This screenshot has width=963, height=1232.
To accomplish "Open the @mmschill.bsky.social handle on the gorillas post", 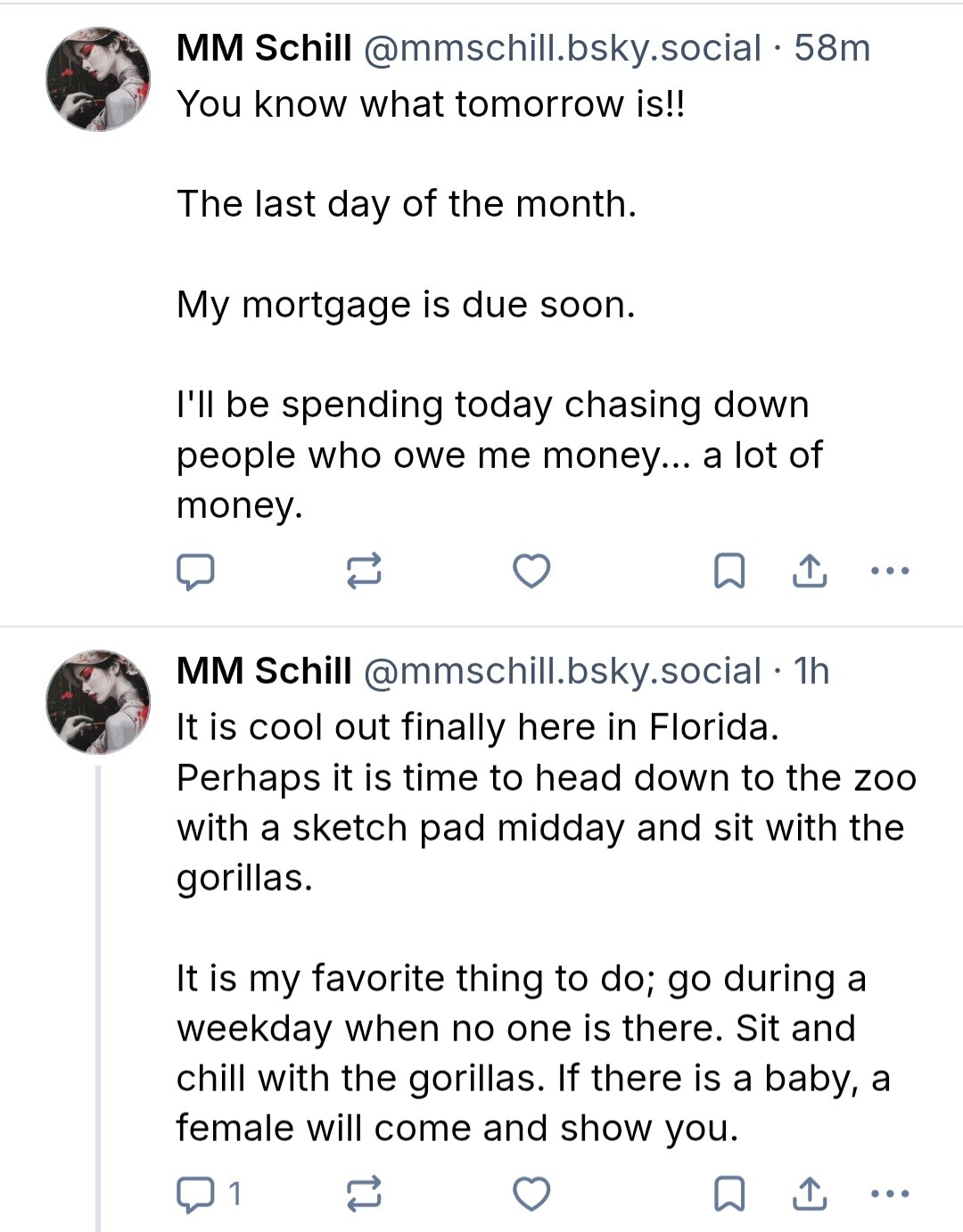I will click(562, 671).
